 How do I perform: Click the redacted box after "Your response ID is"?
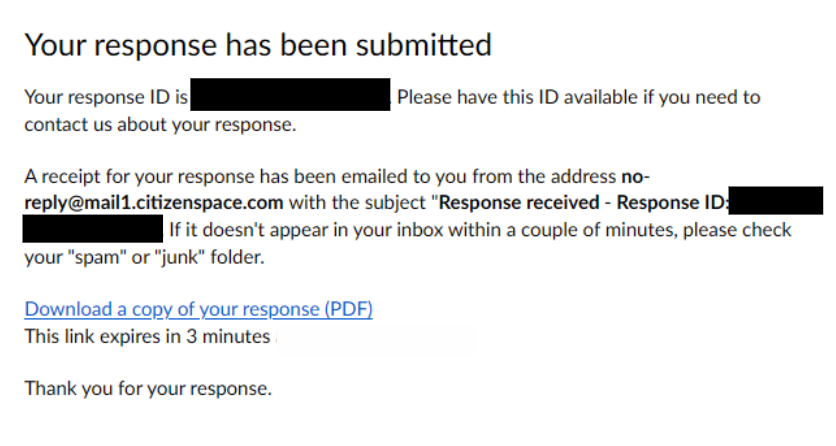pyautogui.click(x=289, y=97)
